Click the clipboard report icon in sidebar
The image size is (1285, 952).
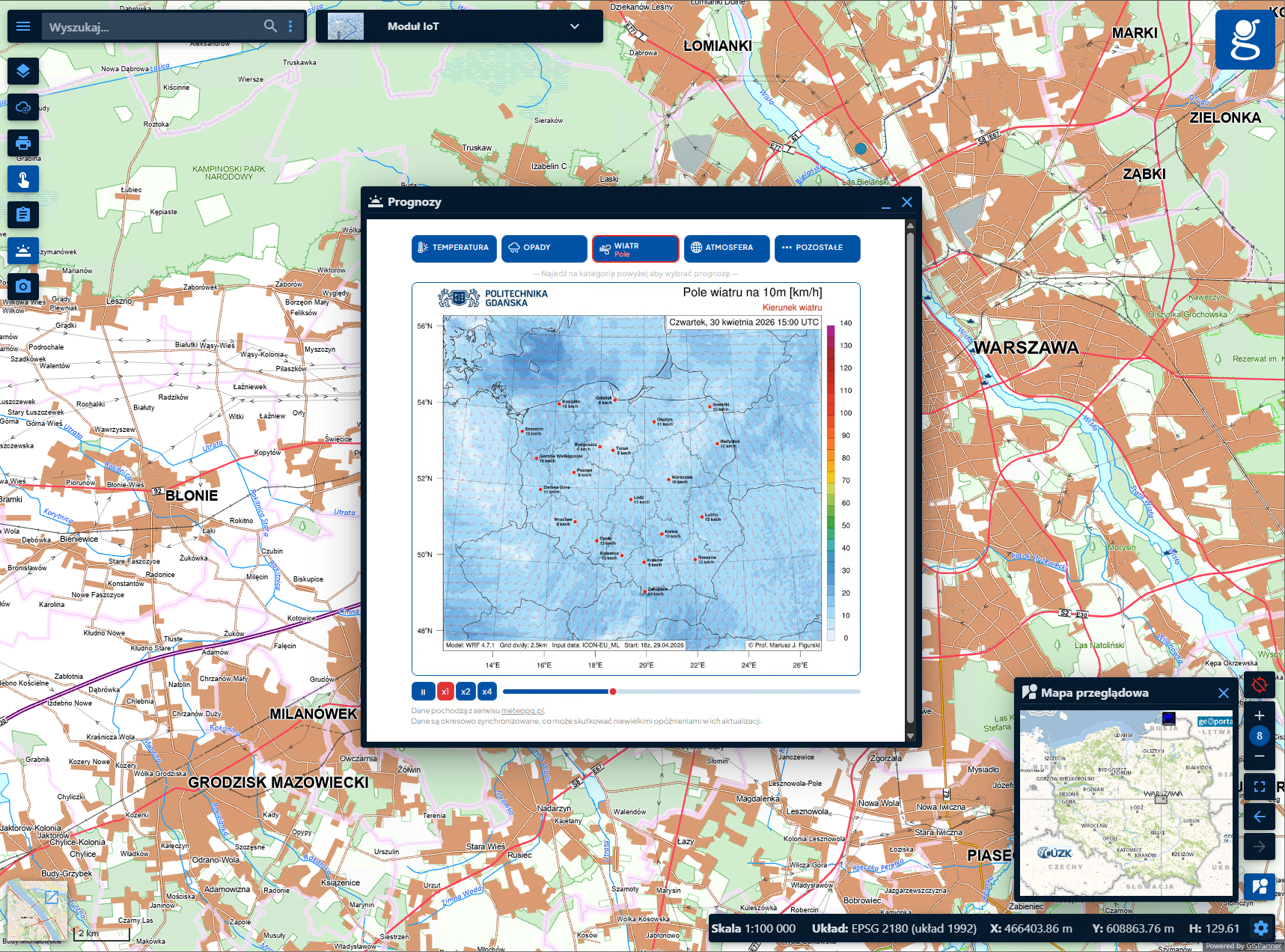(x=23, y=215)
